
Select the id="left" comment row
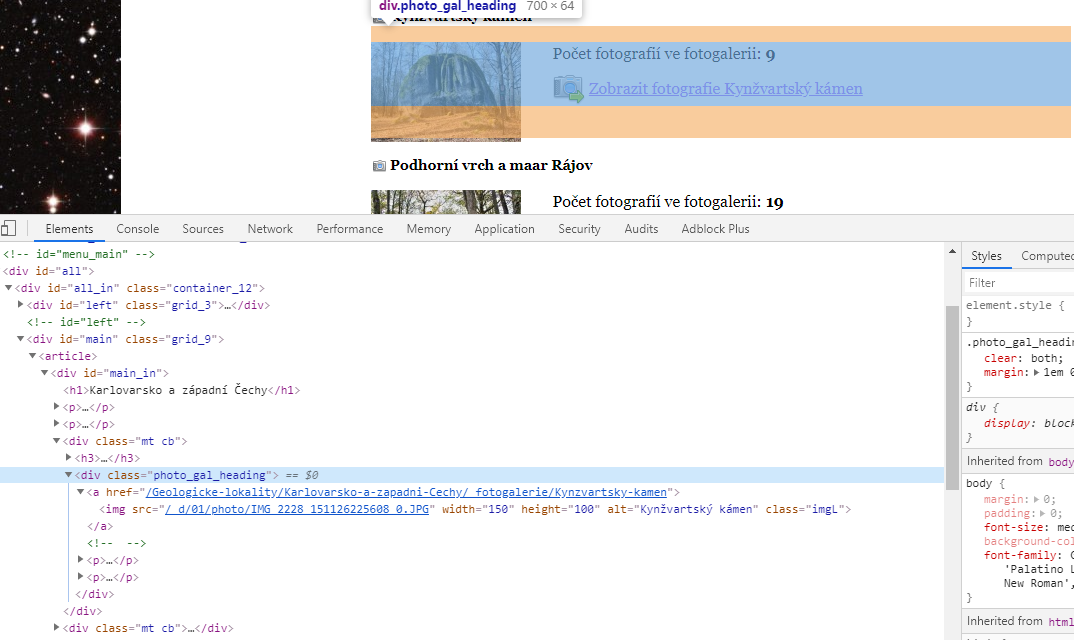pyautogui.click(x=86, y=322)
